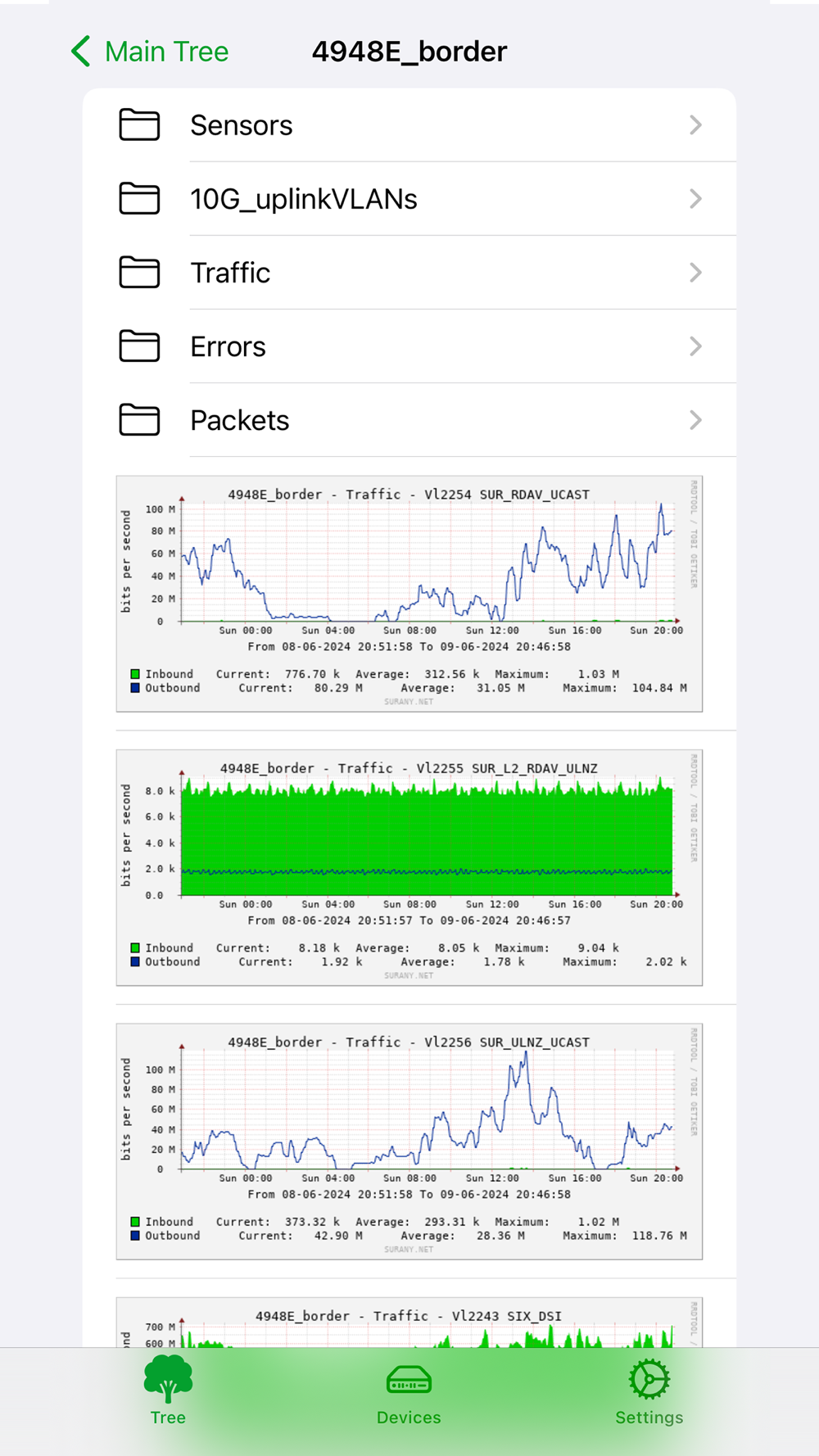Tap Vl2254 green Inbound legend swatch

[x=135, y=674]
